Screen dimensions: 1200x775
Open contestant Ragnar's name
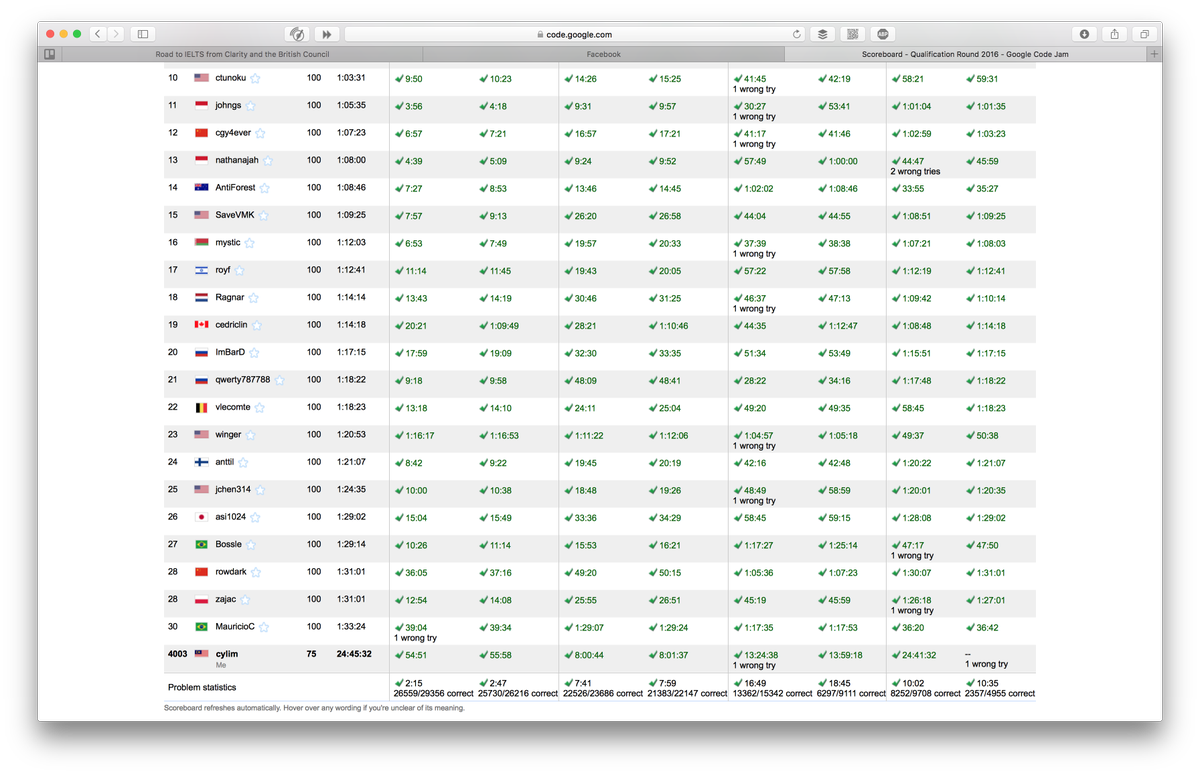[x=230, y=297]
